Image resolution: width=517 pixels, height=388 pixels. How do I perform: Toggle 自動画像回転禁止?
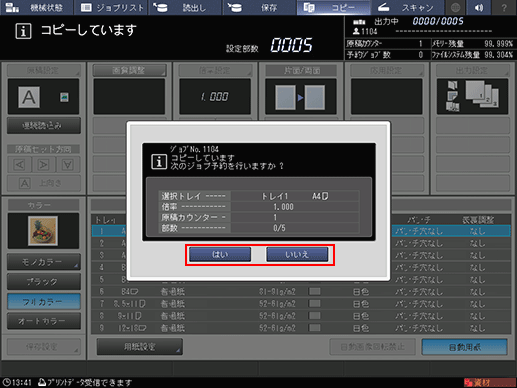(x=373, y=347)
